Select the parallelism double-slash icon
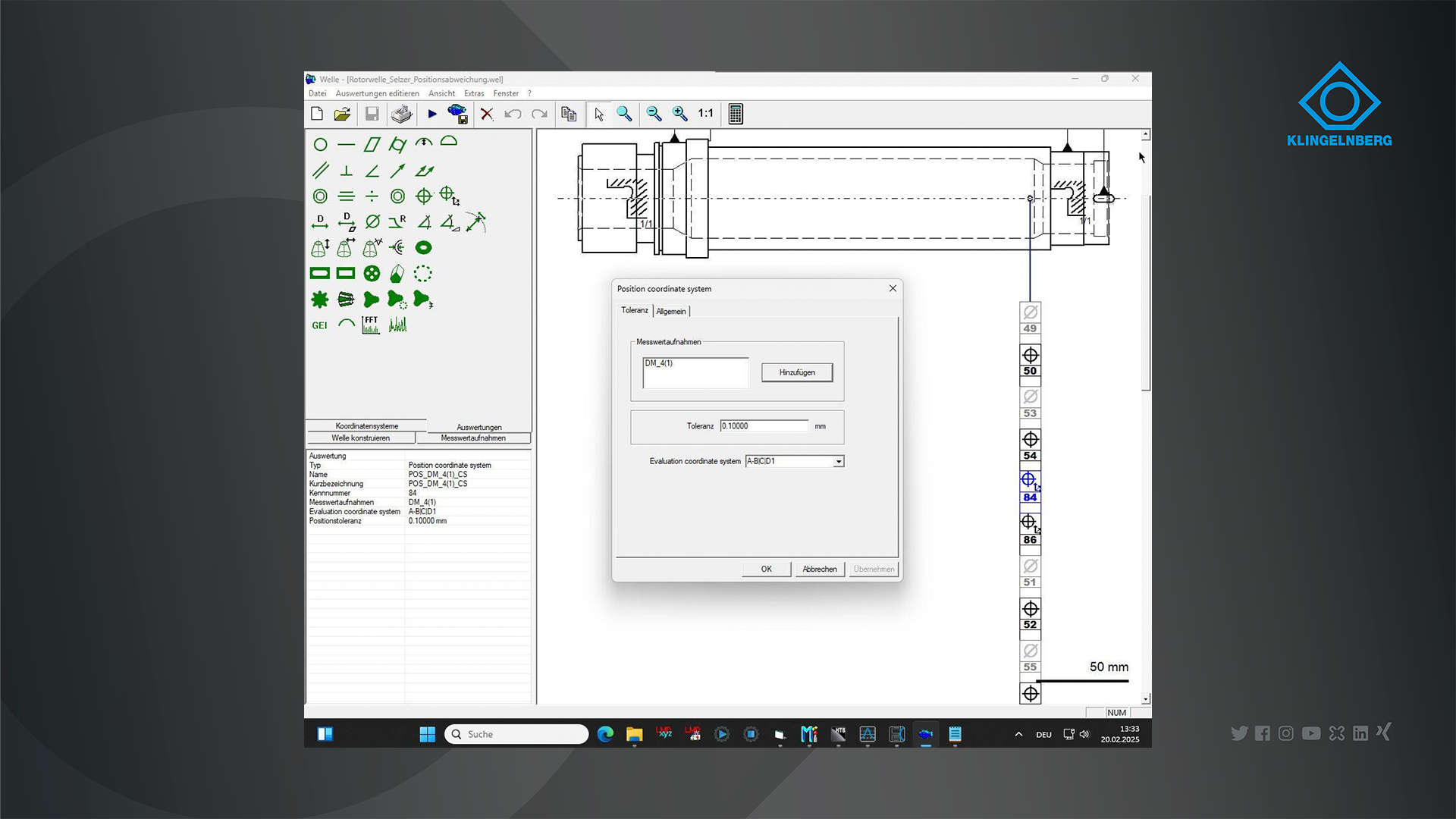This screenshot has height=819, width=1456. 320,171
